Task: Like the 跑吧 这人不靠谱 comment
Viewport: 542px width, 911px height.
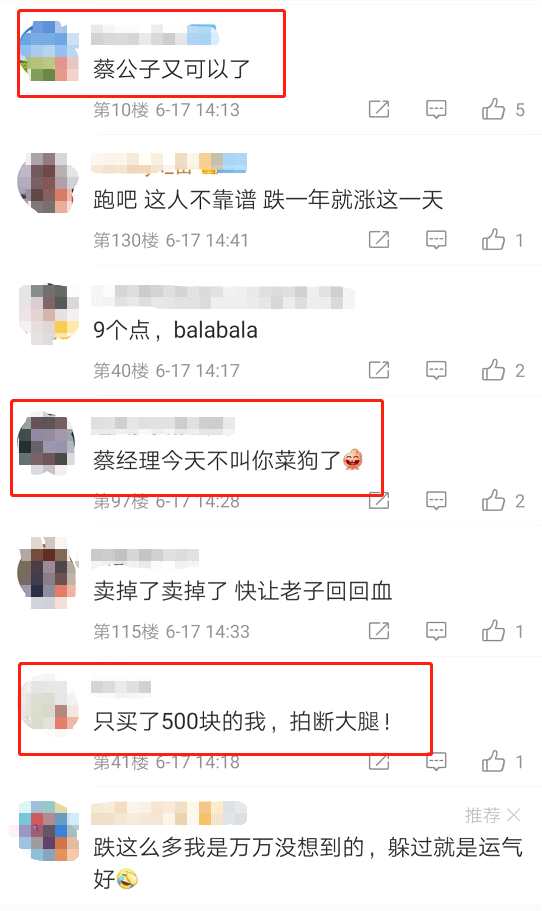Action: tap(493, 239)
